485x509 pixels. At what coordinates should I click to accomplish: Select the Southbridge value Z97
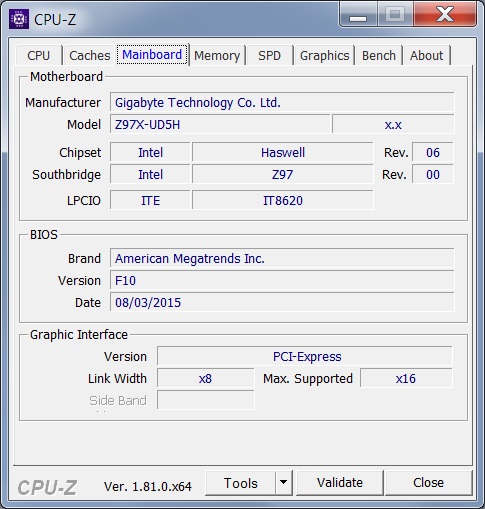(x=283, y=174)
